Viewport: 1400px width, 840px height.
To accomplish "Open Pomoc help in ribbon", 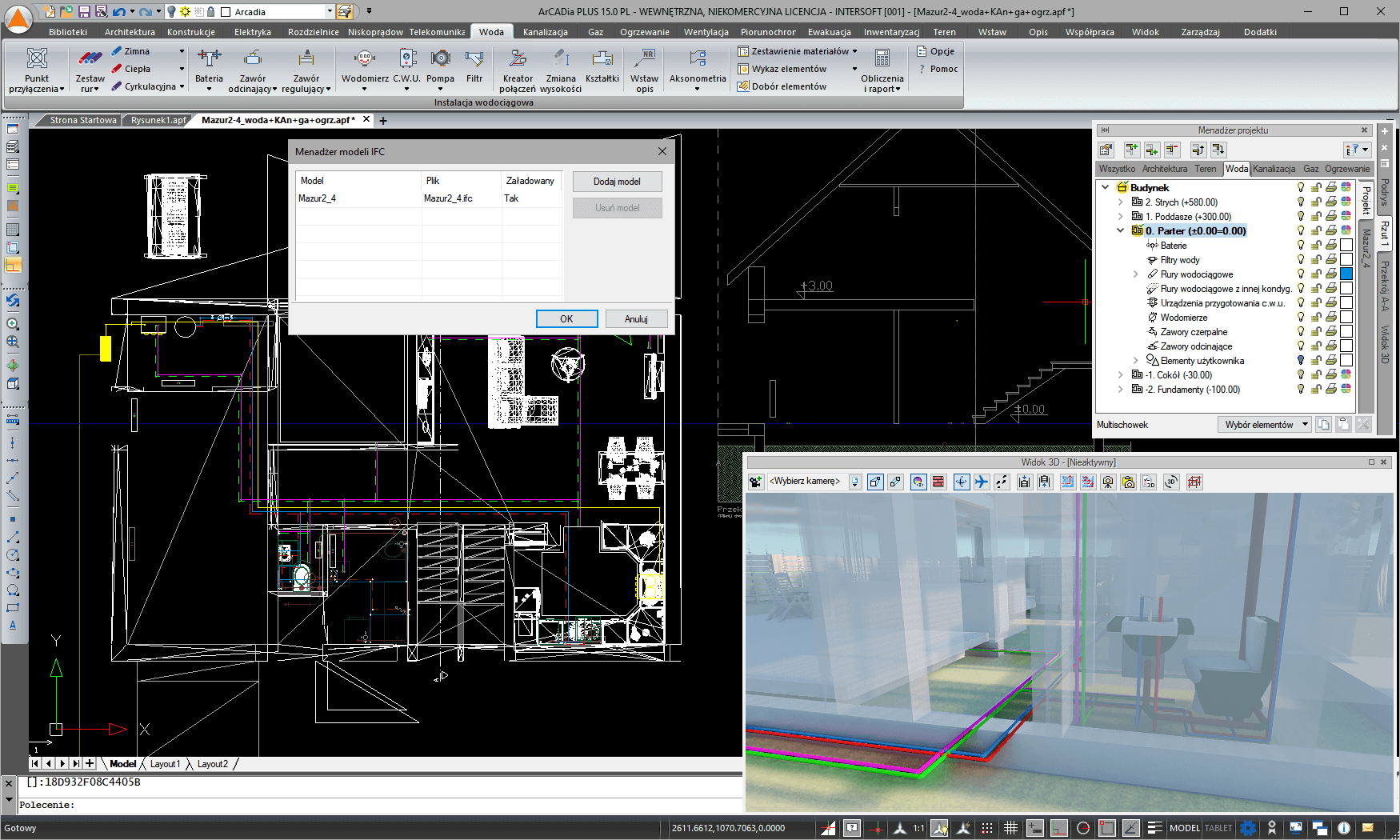I will (x=937, y=69).
